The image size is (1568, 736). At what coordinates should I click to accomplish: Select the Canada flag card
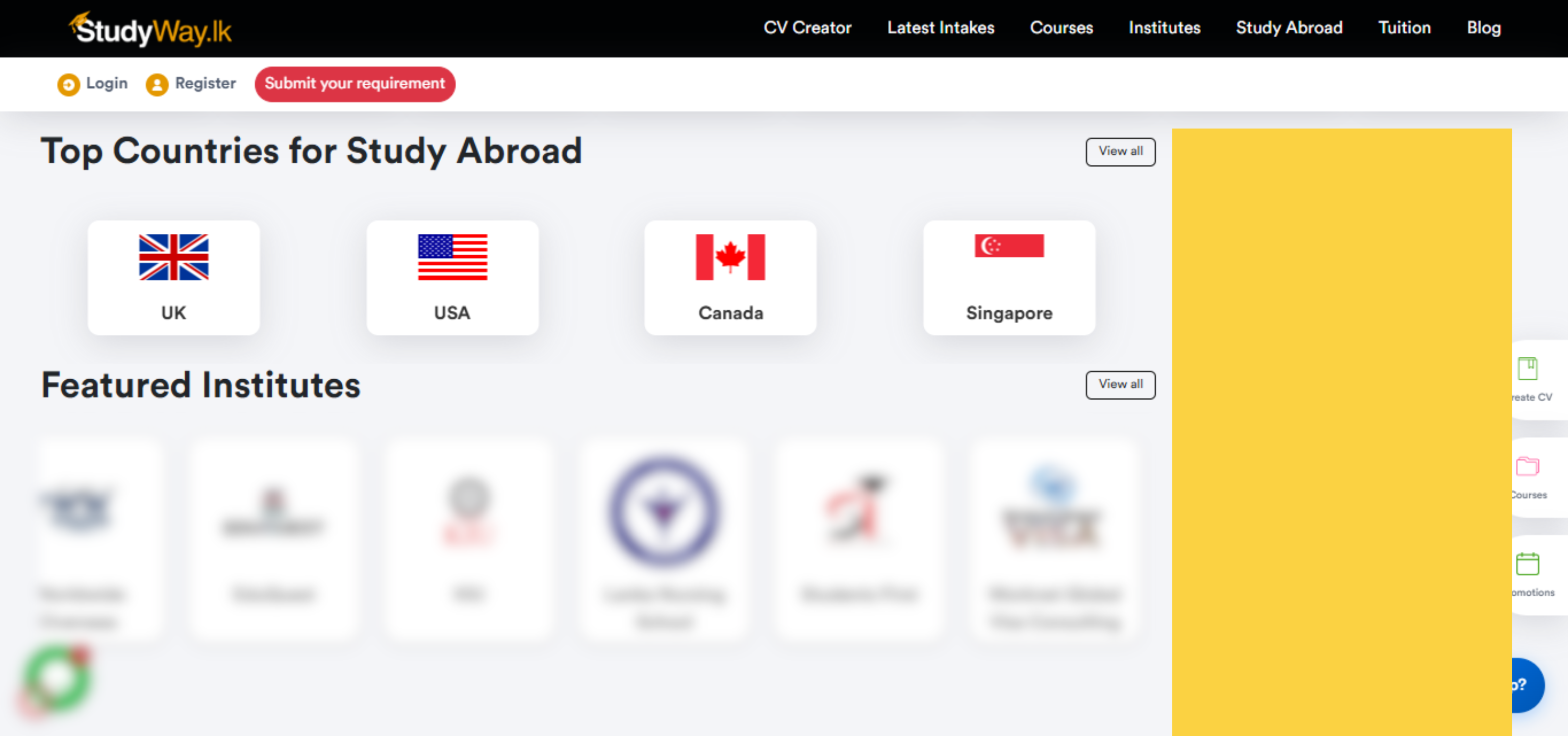[x=730, y=277]
